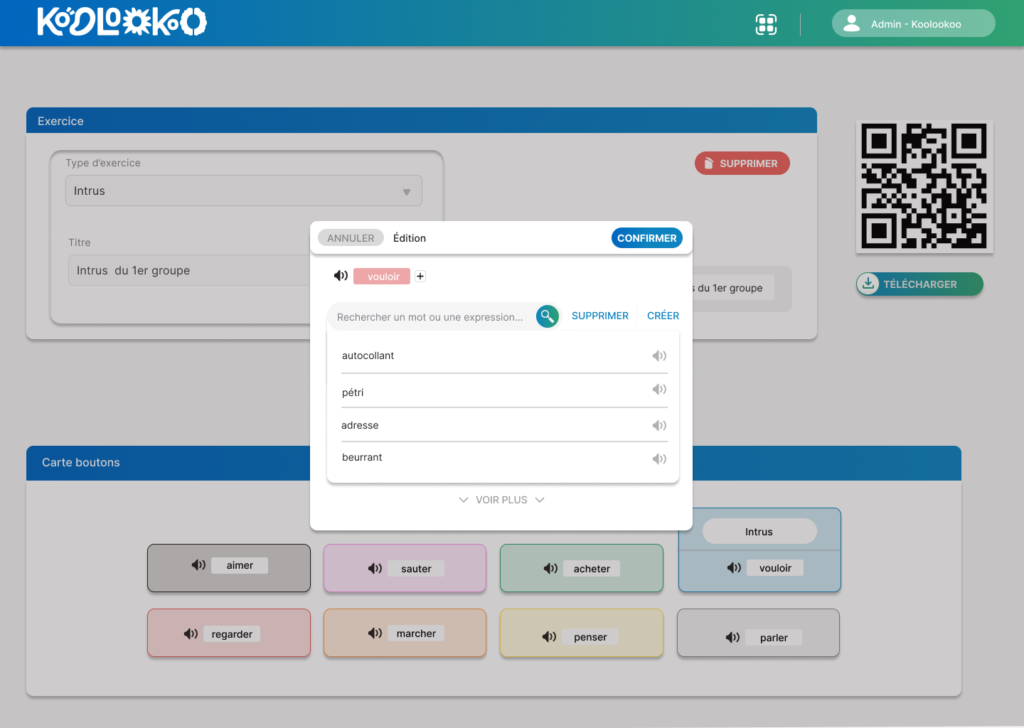Click the magnifier search icon in dialog
The width and height of the screenshot is (1024, 728).
(x=547, y=316)
